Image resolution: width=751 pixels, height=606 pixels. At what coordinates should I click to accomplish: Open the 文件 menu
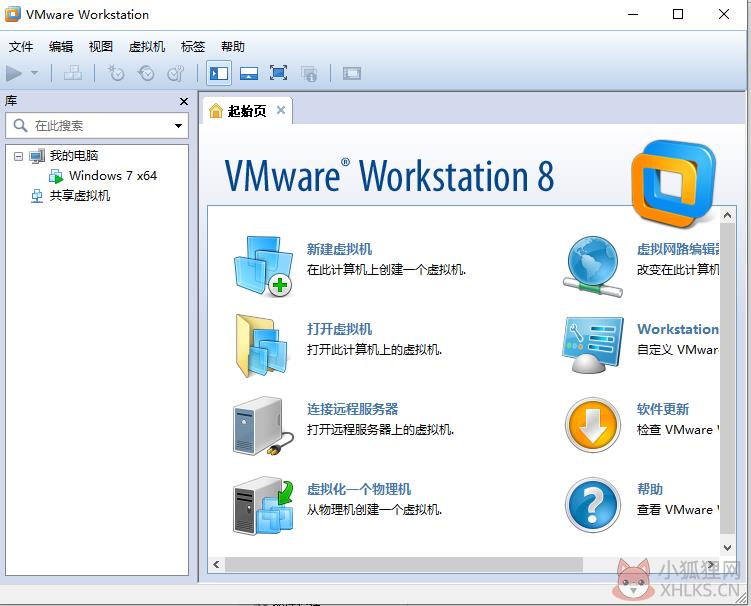[x=21, y=46]
